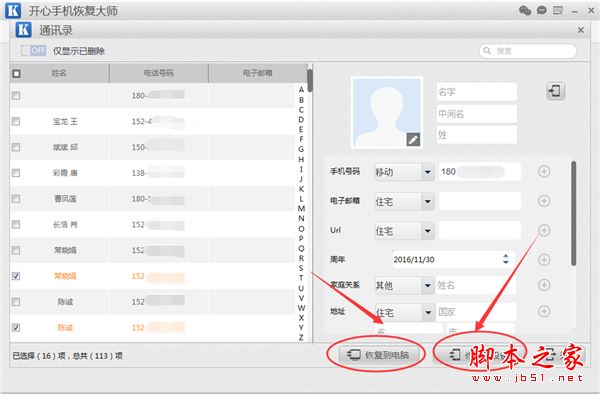
Task: Select the 长浩 row with 152 number
Action: pos(152,225)
